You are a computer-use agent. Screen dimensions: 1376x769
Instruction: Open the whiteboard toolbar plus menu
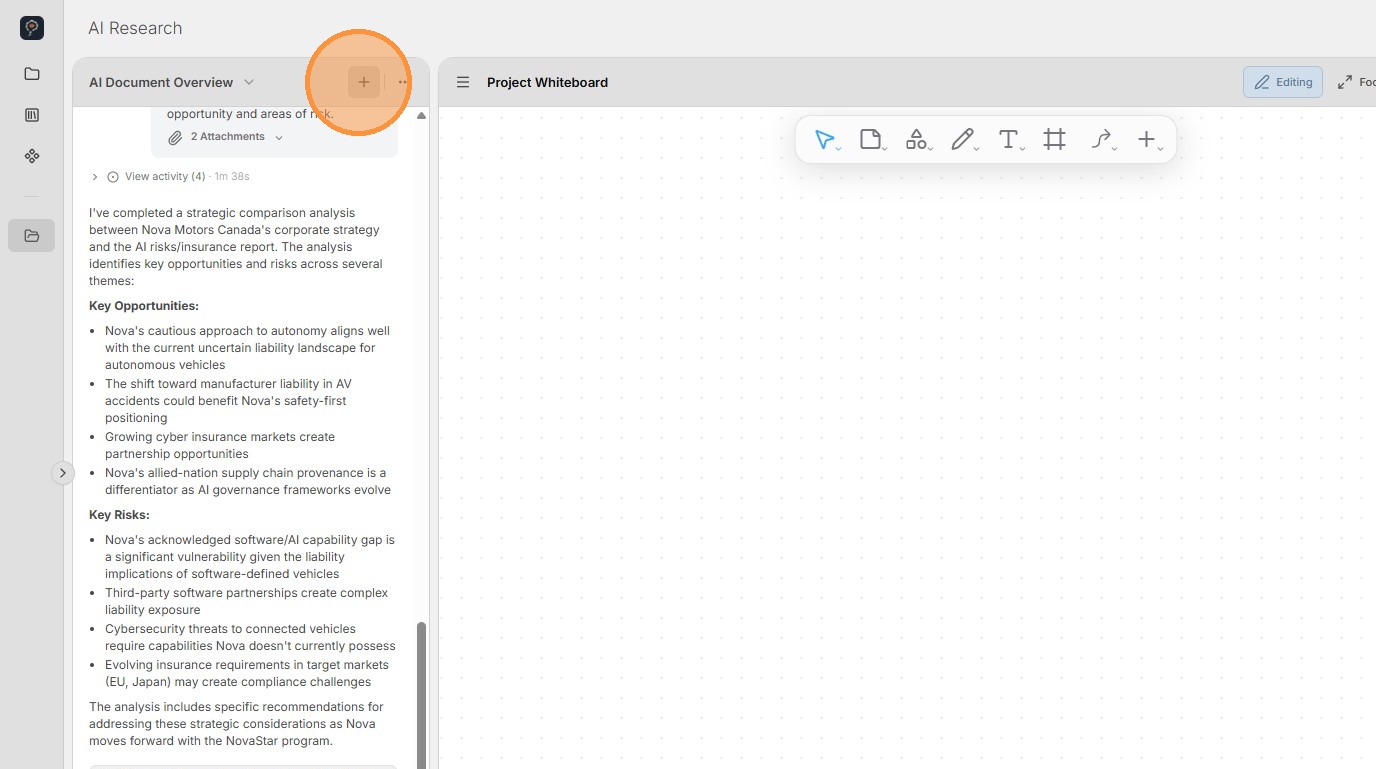pos(1147,140)
